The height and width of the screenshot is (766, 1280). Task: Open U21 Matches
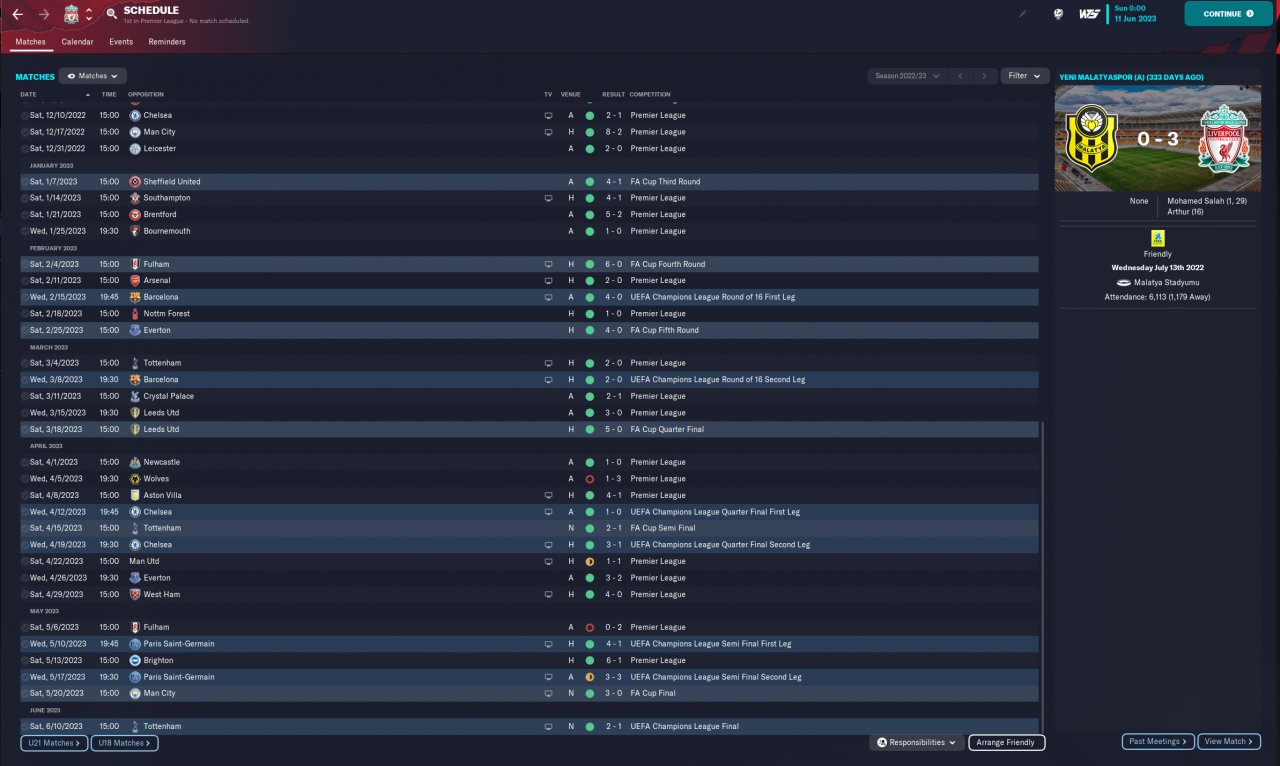click(x=54, y=743)
